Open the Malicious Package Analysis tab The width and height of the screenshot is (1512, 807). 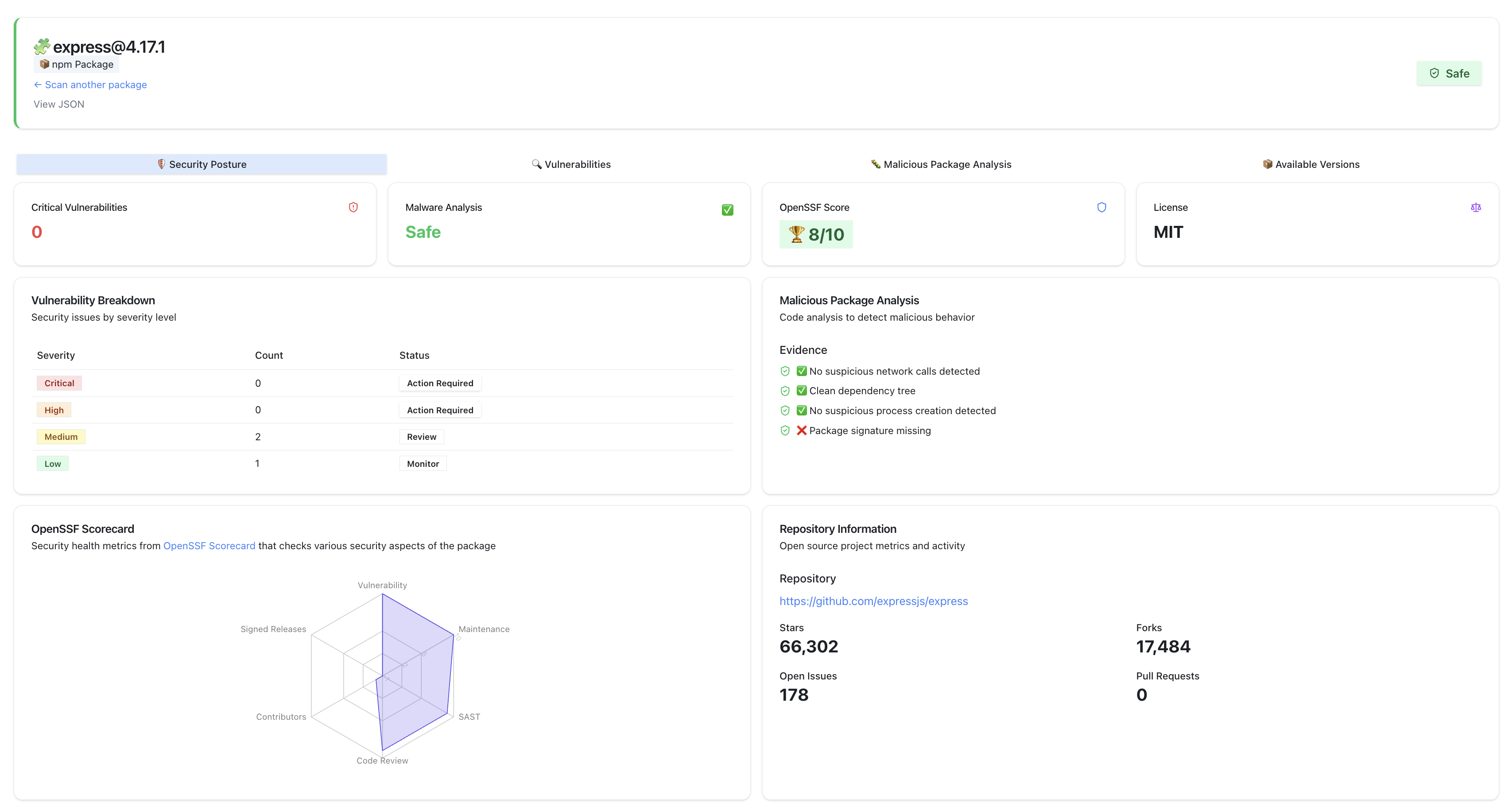pos(941,164)
